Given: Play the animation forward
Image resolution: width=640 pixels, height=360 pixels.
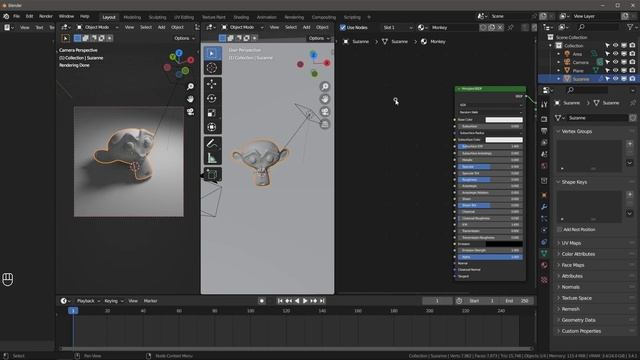Looking at the screenshot, I should point(305,301).
